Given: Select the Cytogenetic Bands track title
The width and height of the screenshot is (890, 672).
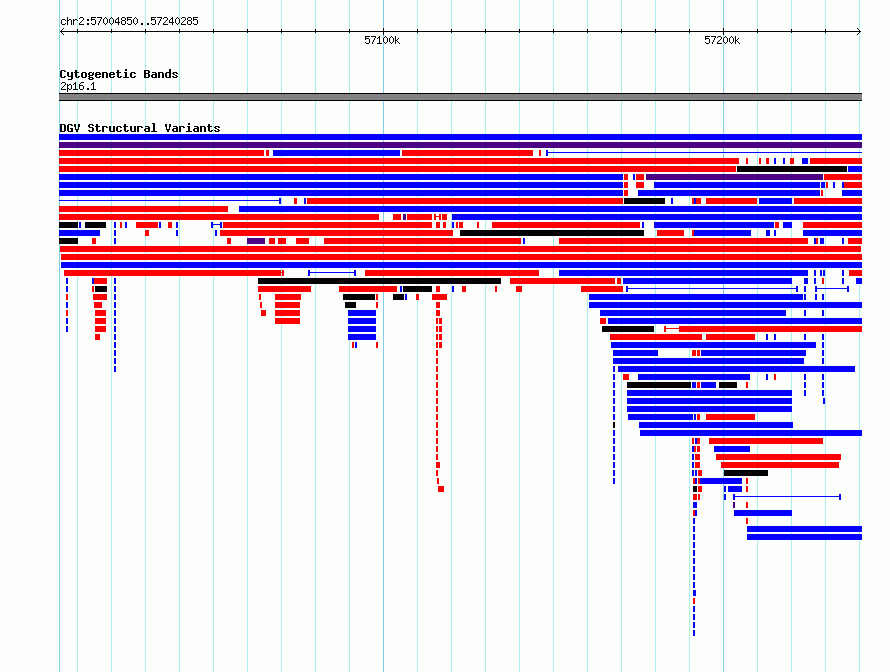Looking at the screenshot, I should [x=119, y=74].
